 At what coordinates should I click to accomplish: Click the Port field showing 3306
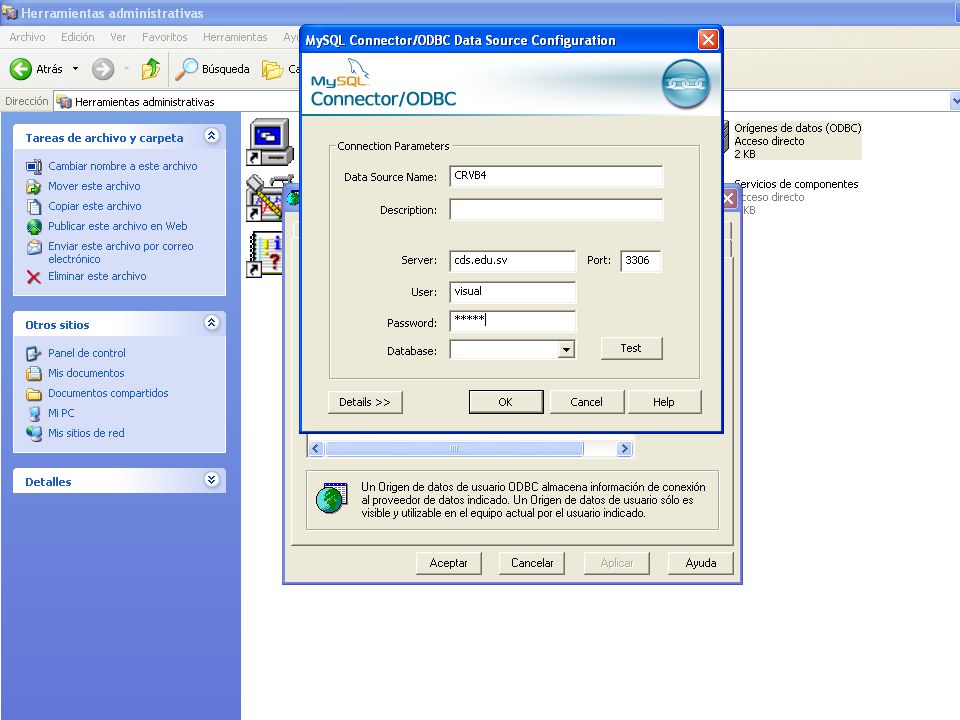coord(640,261)
